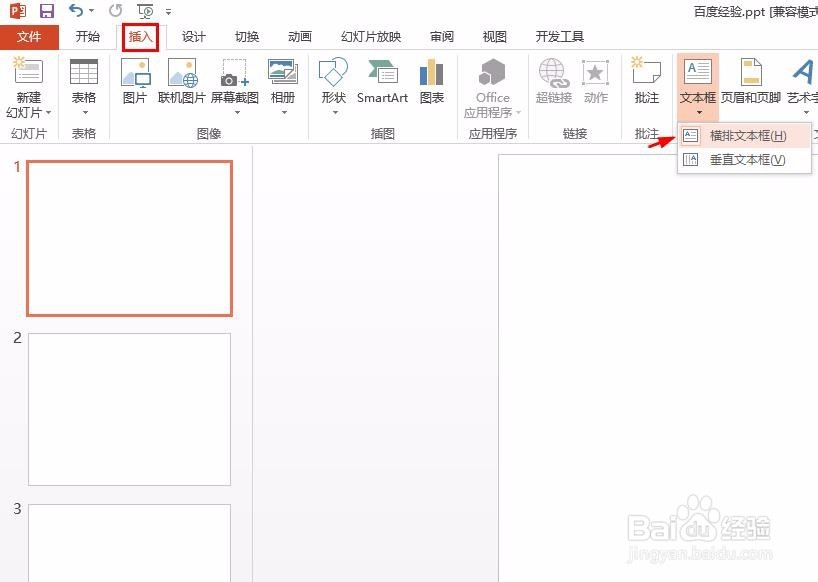
Task: Open the 动画 (Animations) tab
Action: pyautogui.click(x=300, y=37)
